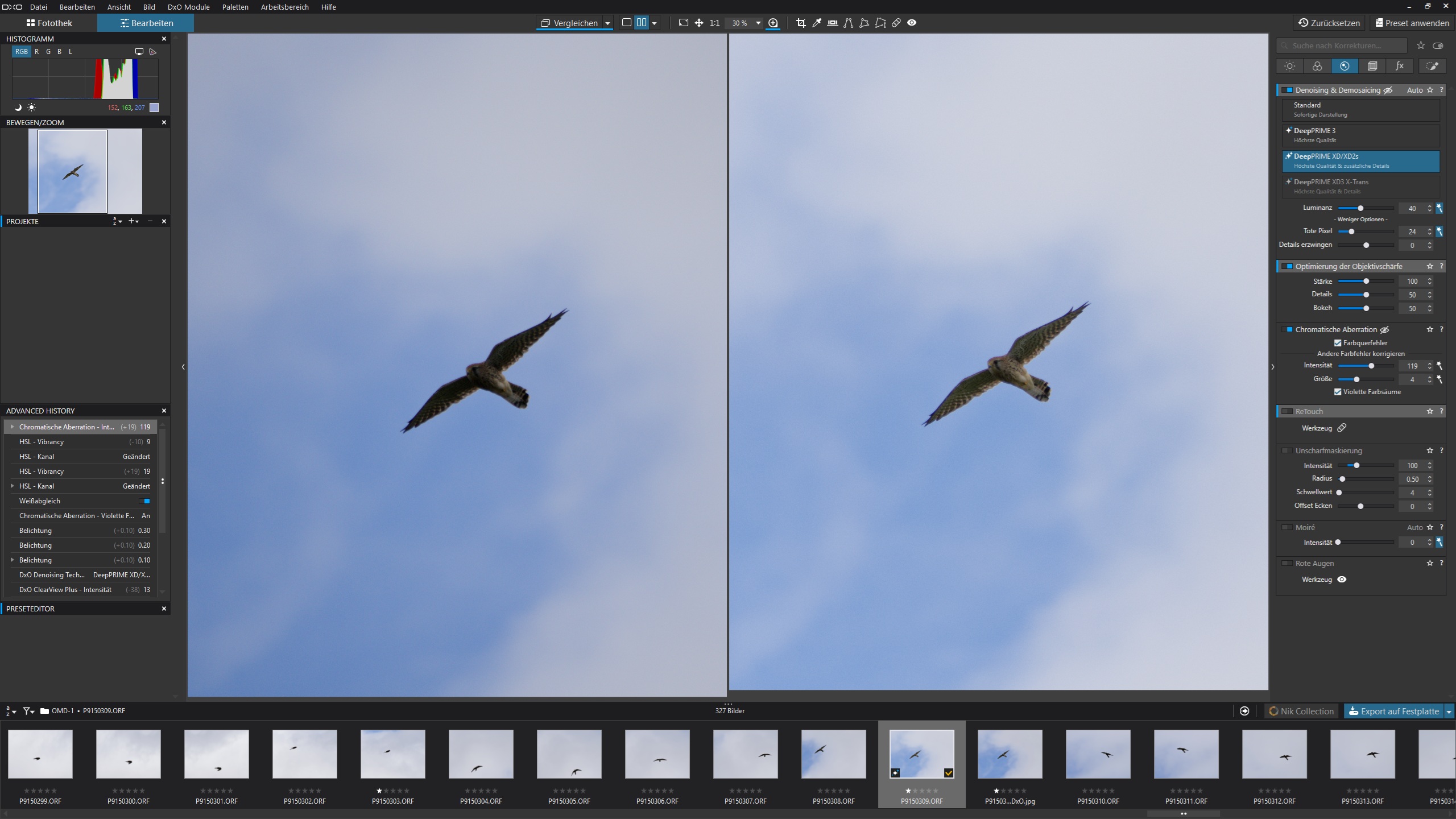Image resolution: width=1456 pixels, height=819 pixels.
Task: Toggle the Denoising & Demosaicing on/off switch
Action: coord(1287,90)
